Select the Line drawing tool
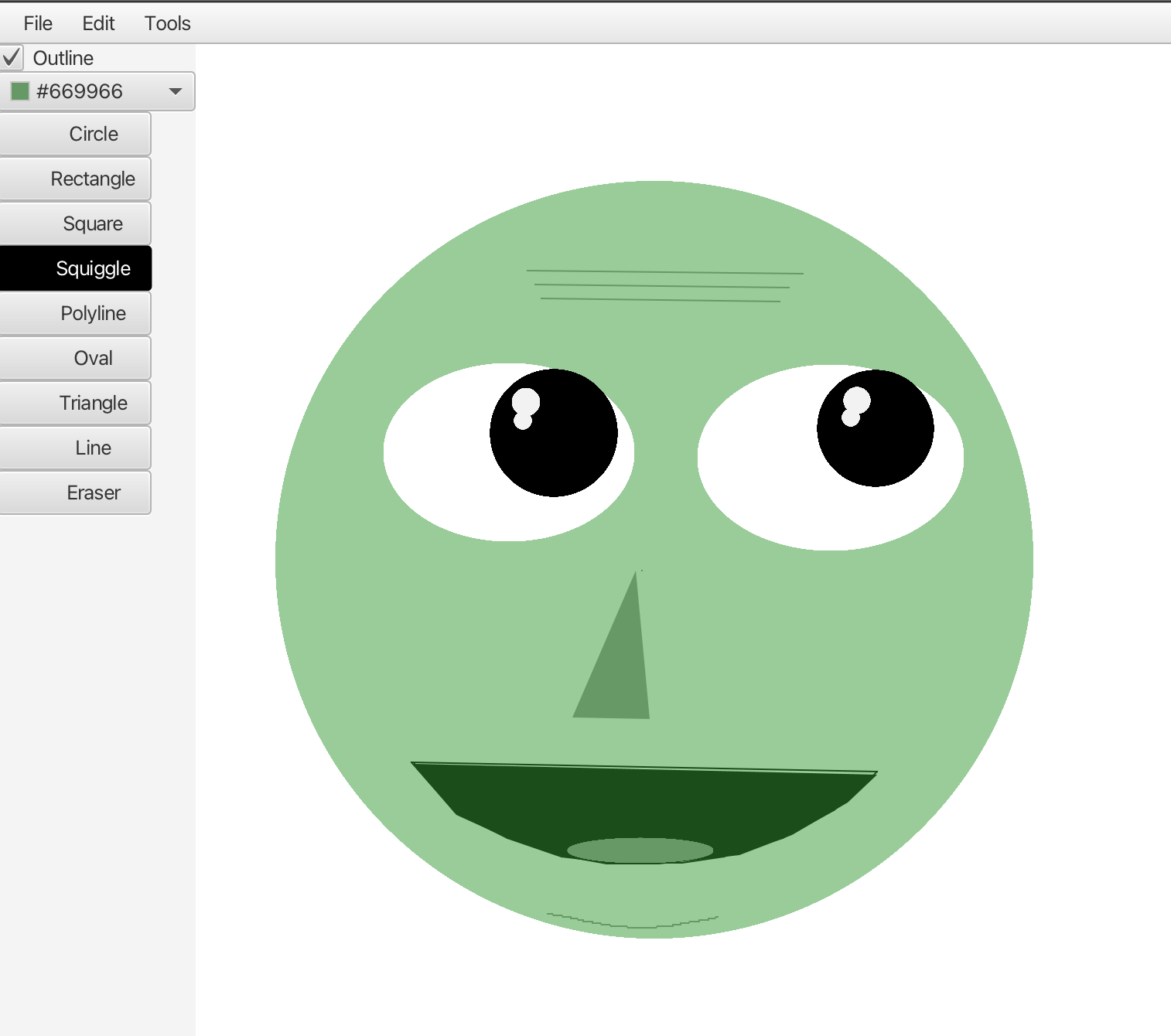 click(x=76, y=448)
